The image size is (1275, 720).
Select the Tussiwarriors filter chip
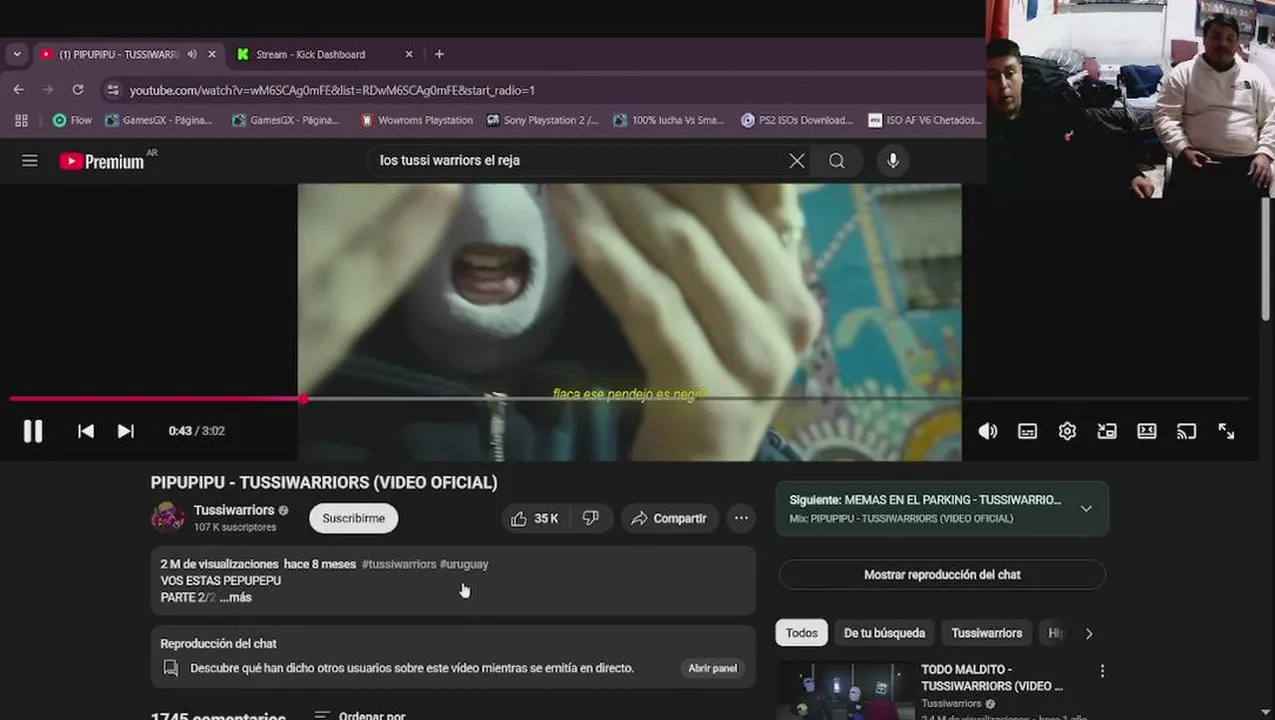(x=986, y=633)
